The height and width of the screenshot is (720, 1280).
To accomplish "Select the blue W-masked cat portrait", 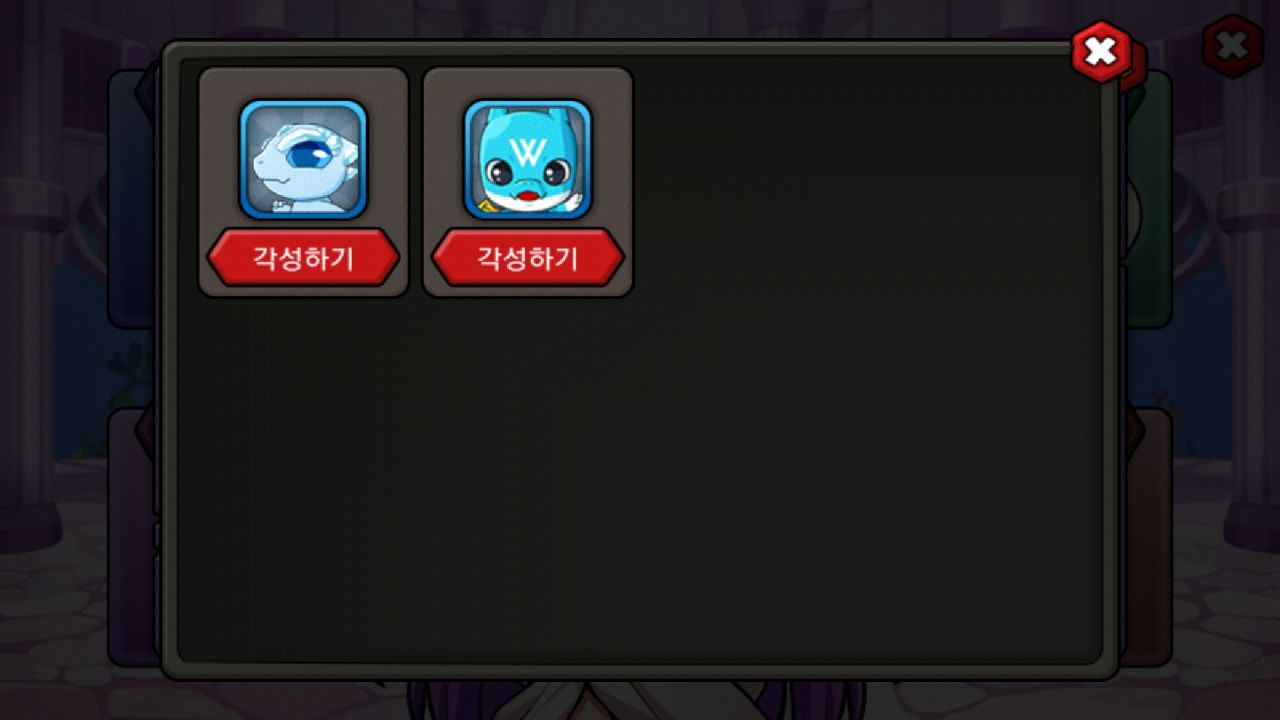I will pyautogui.click(x=527, y=159).
